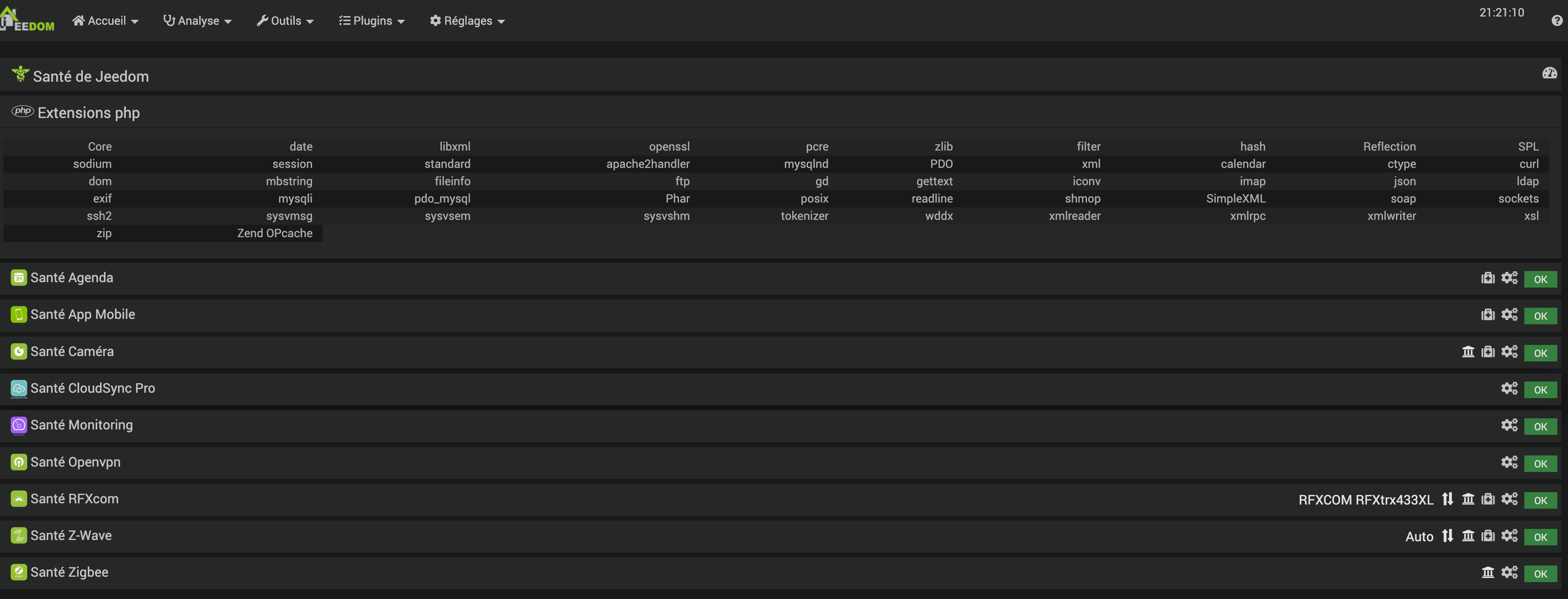Open the Santé Monitoring gears icon
This screenshot has width=1568, height=599.
tap(1509, 425)
